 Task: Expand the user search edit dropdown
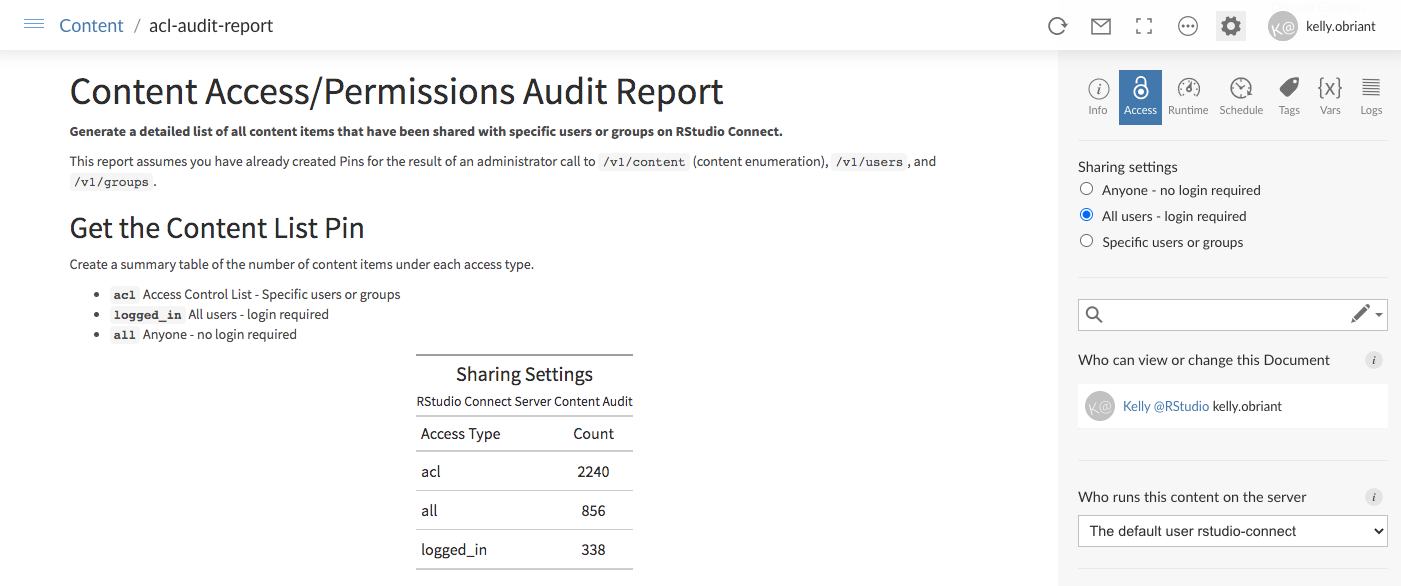coord(1366,314)
